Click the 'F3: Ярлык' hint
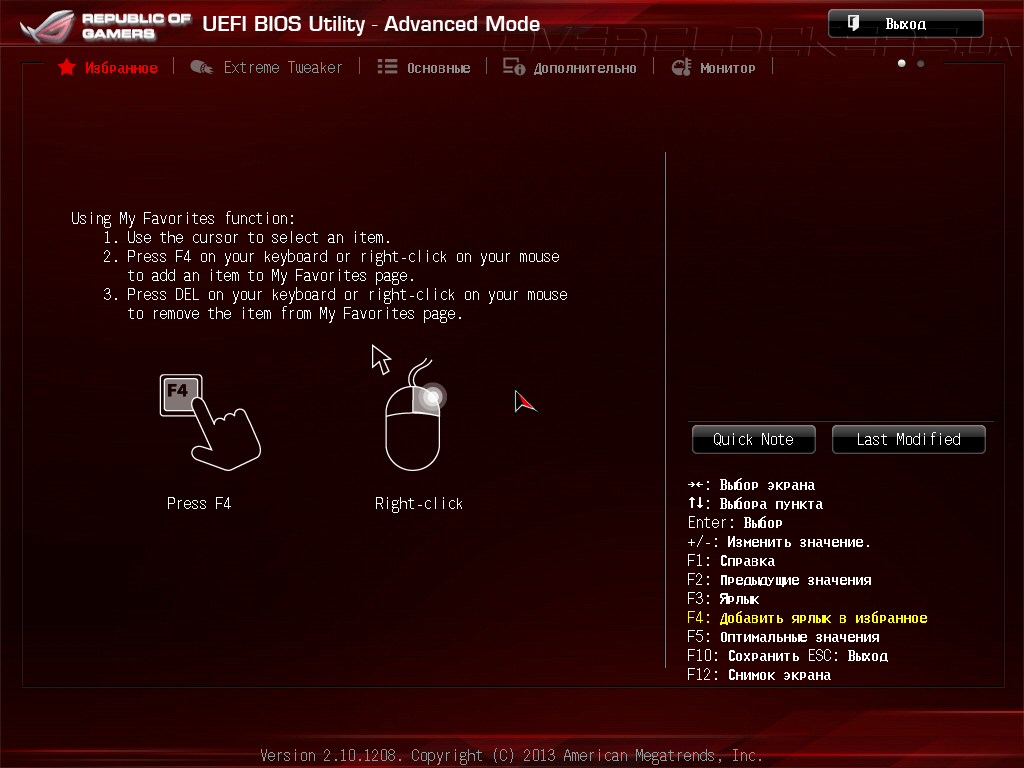Viewport: 1024px width, 768px height. coord(723,599)
